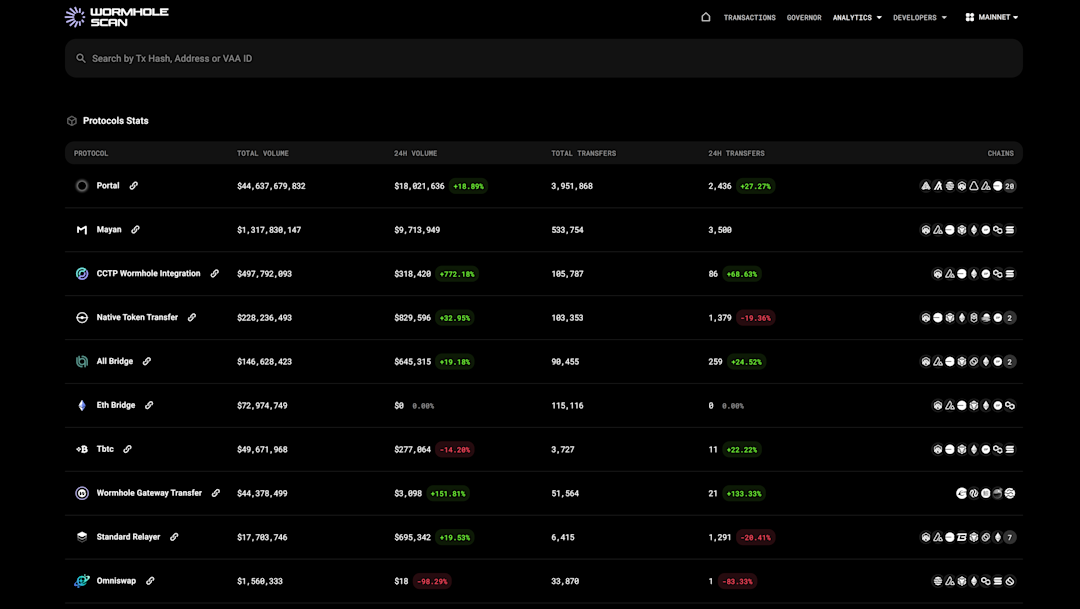Screen dimensions: 1080x609
Task: Select the Omniswap protocol name
Action: (x=116, y=581)
